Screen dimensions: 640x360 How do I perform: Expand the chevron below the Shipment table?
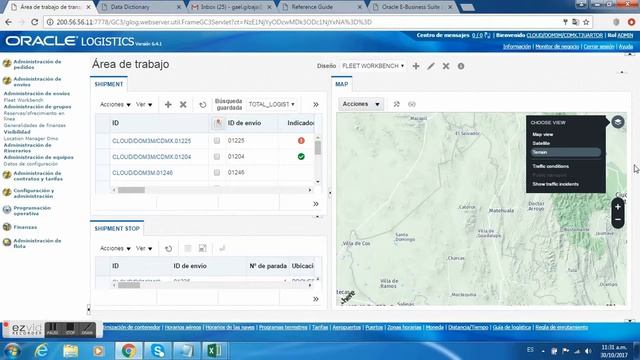click(x=316, y=204)
